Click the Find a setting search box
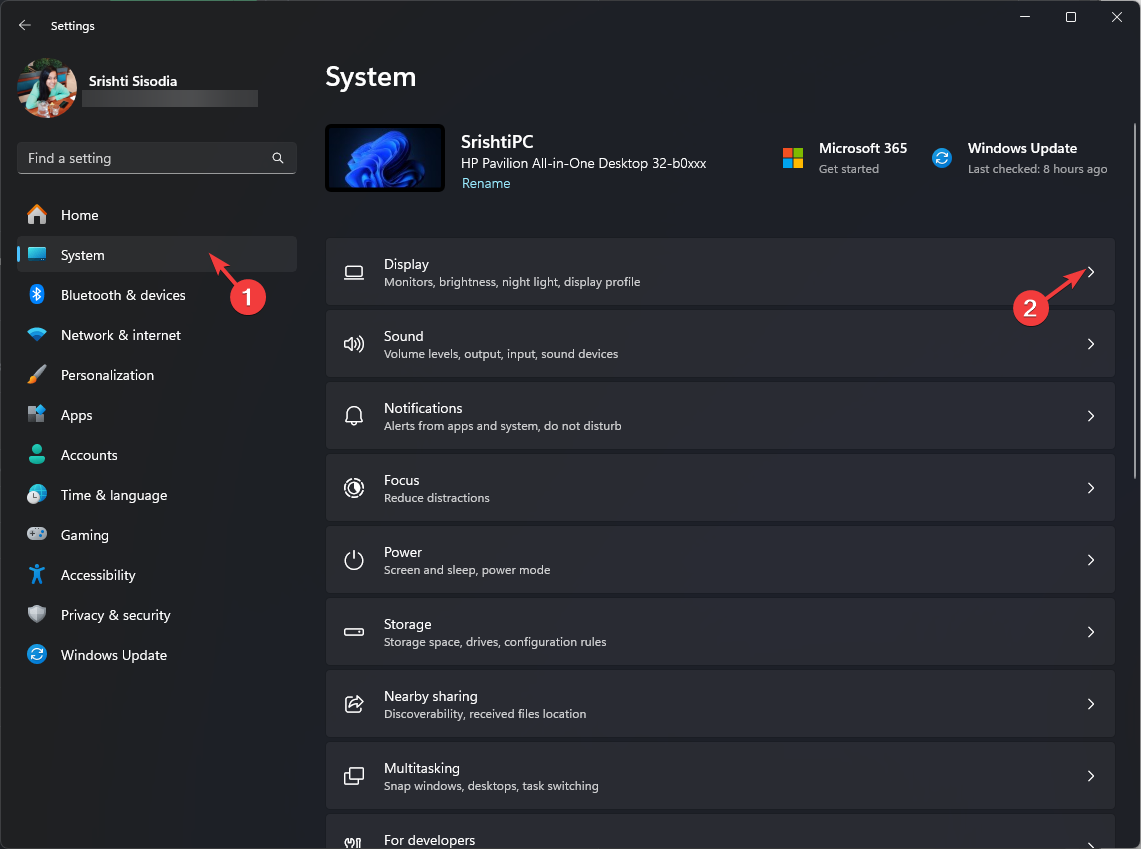Viewport: 1141px width, 849px height. click(x=145, y=158)
